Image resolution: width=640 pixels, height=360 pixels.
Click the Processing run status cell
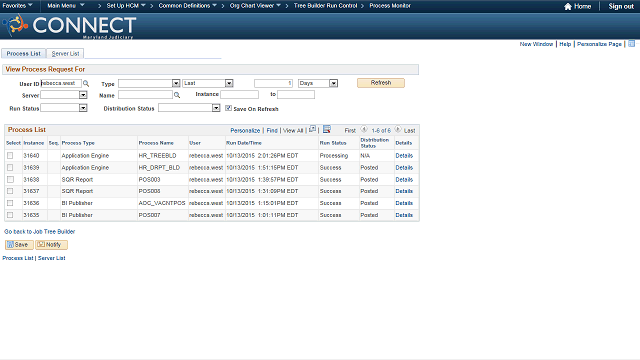[x=334, y=156]
